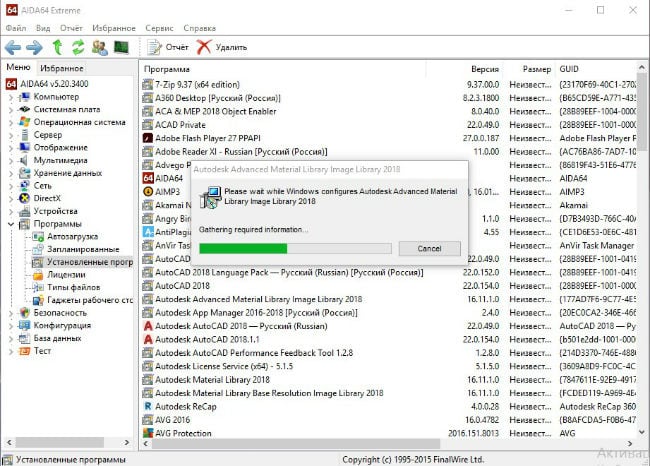Select the Компьютер icon in the tree
The image size is (650, 466).
click(x=25, y=97)
